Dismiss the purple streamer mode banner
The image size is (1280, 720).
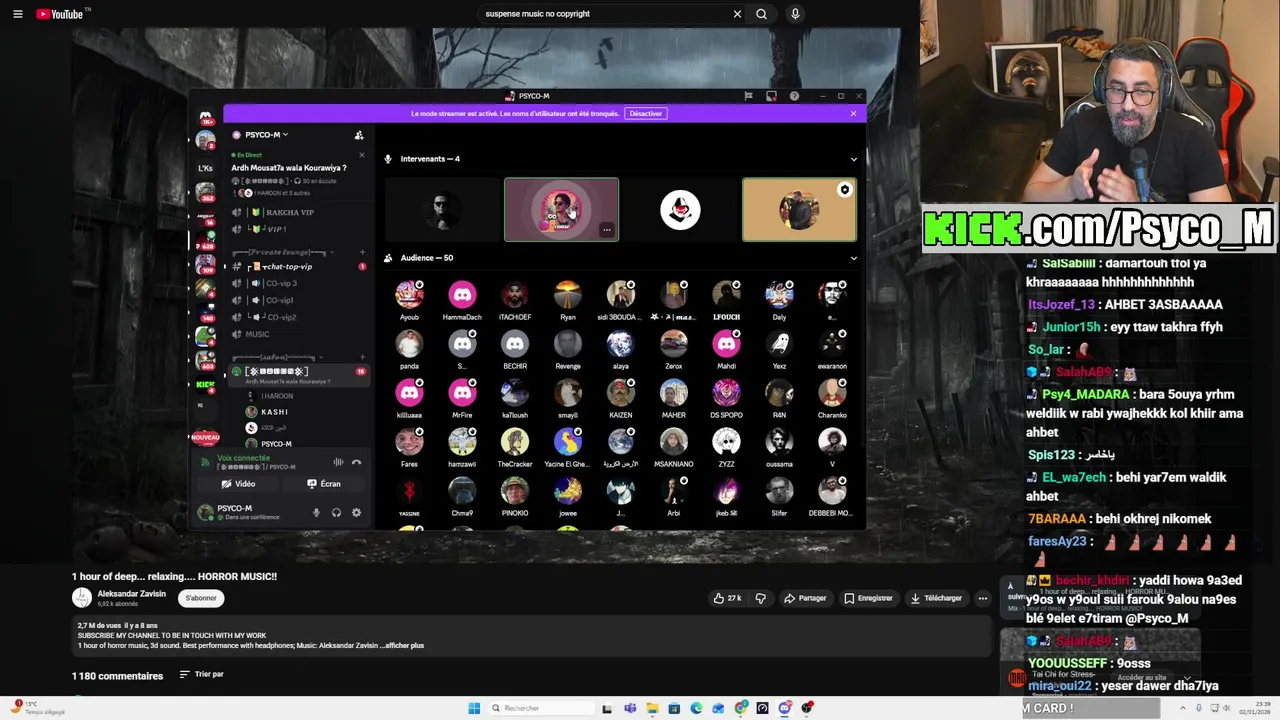click(x=853, y=113)
